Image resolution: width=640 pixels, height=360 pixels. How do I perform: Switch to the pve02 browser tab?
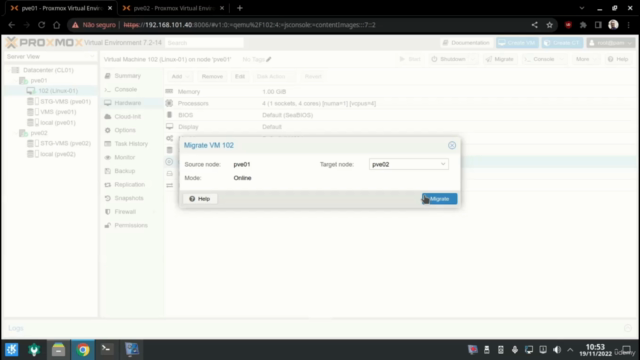173,8
